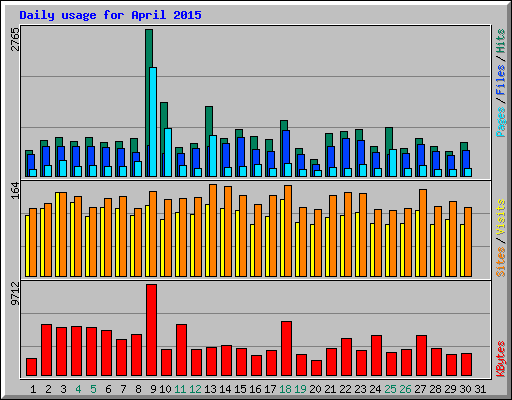Click day 5 label in green

coord(93,389)
